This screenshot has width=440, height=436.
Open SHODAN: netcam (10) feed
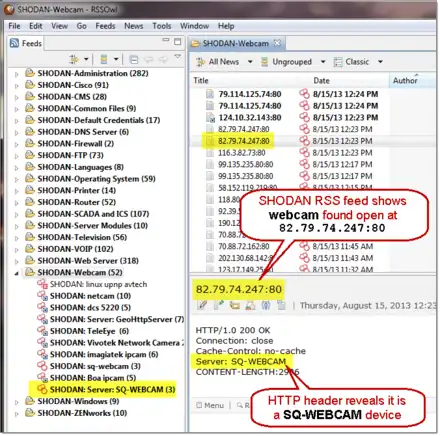click(x=90, y=296)
